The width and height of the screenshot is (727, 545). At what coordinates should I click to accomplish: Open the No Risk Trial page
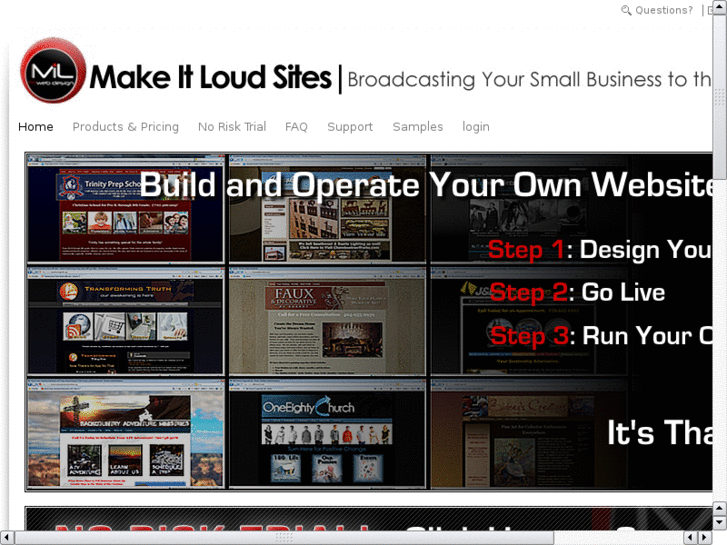pyautogui.click(x=232, y=127)
